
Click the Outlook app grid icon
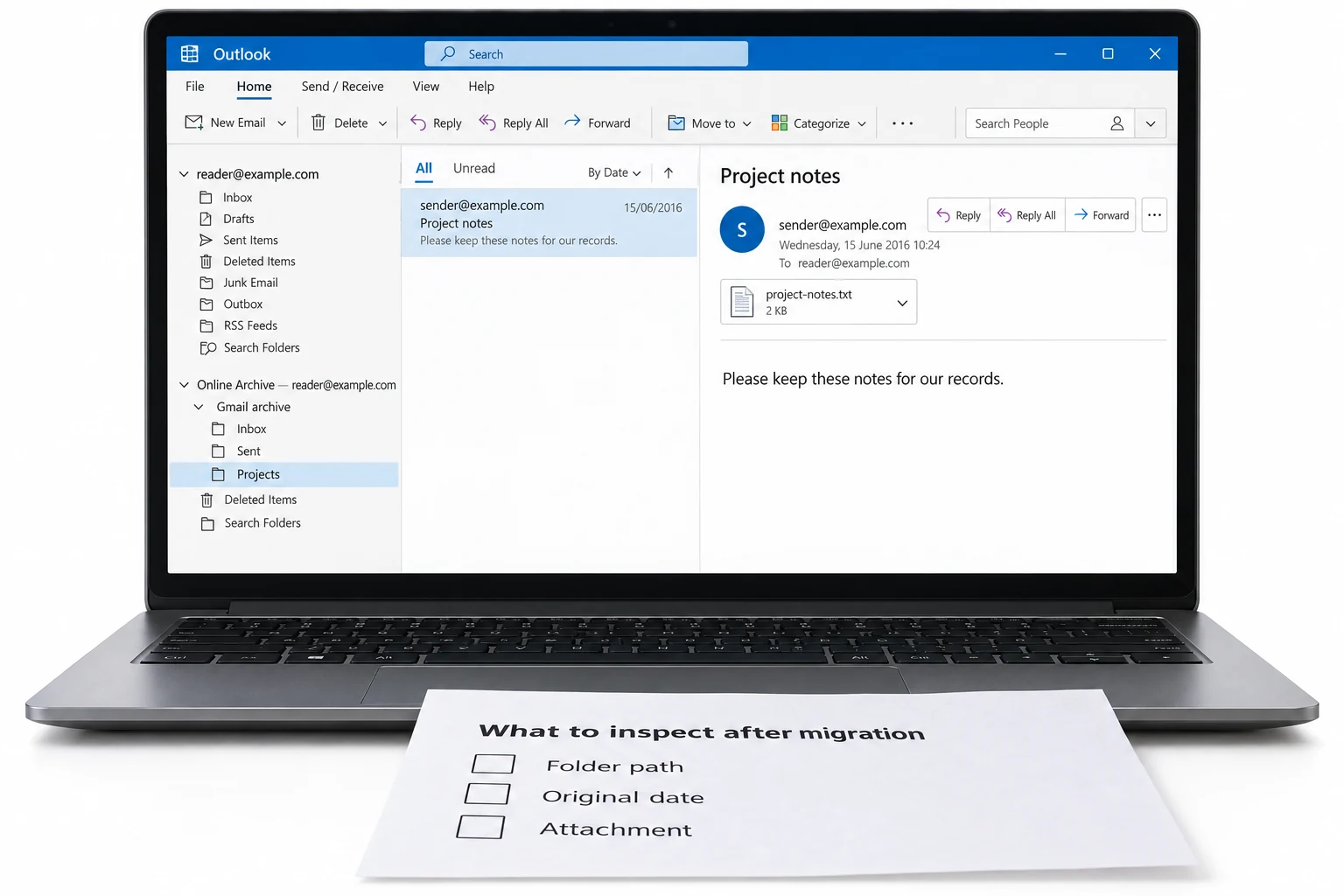190,53
